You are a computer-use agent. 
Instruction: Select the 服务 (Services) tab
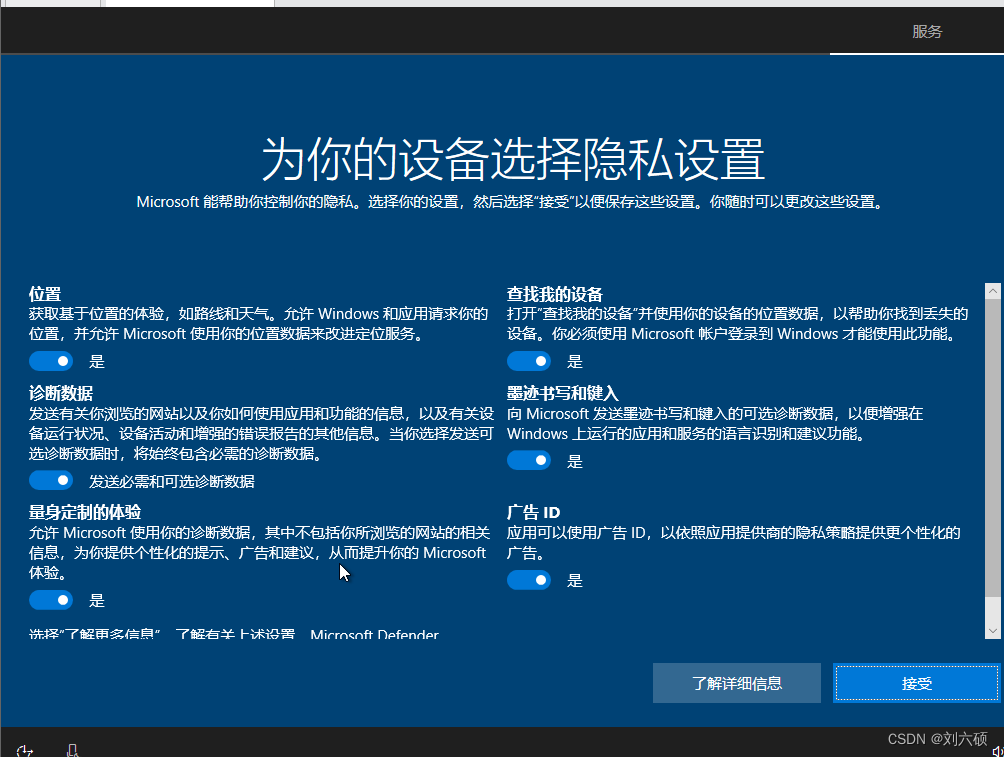point(927,31)
